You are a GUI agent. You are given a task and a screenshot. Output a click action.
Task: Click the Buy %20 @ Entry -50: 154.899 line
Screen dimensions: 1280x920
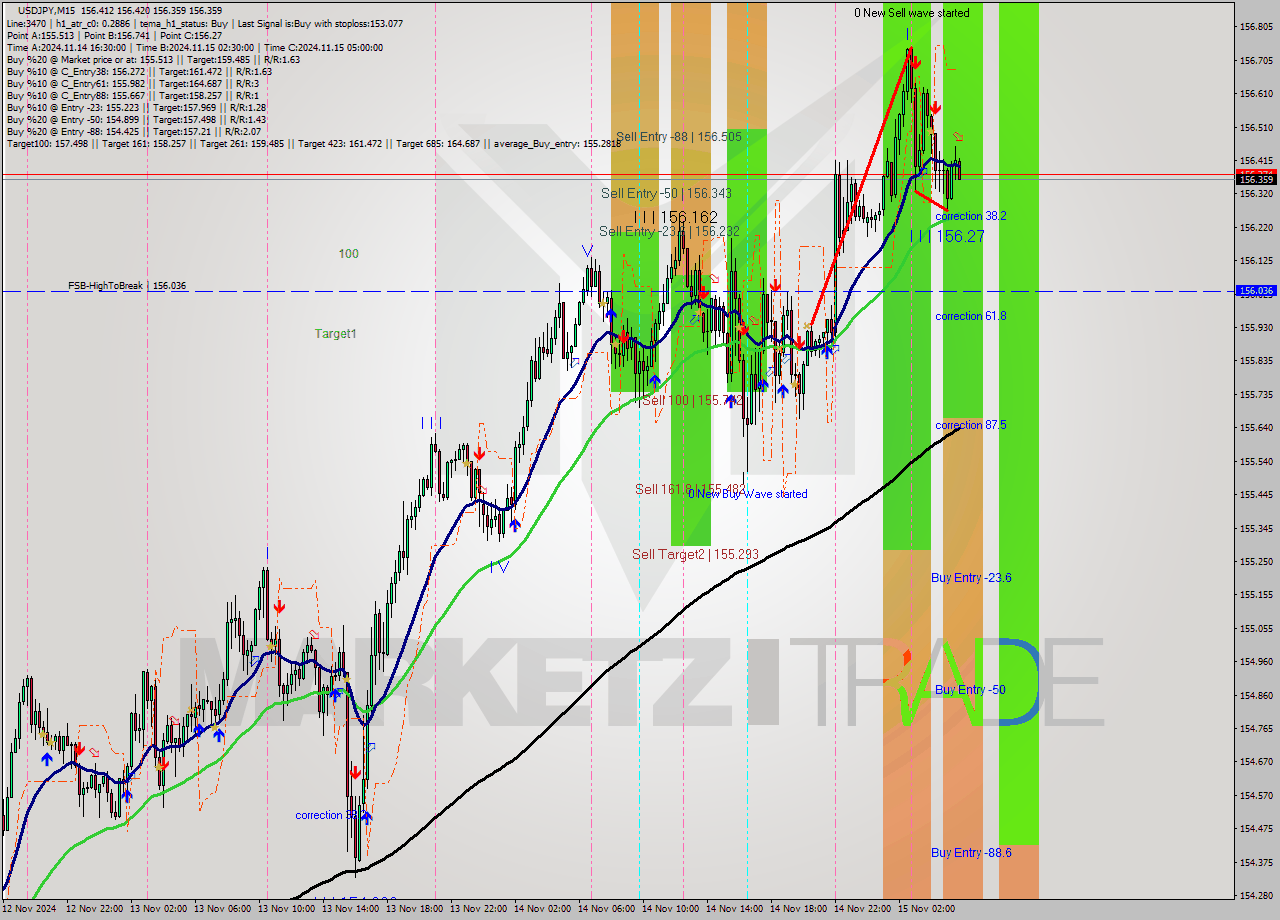coord(136,119)
